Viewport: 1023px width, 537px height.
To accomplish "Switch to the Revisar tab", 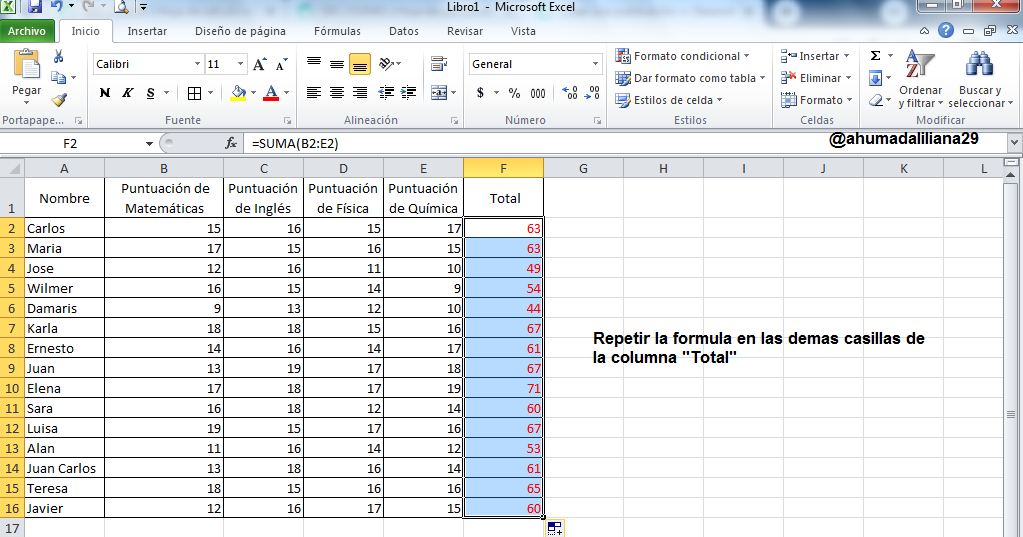I will coord(465,31).
